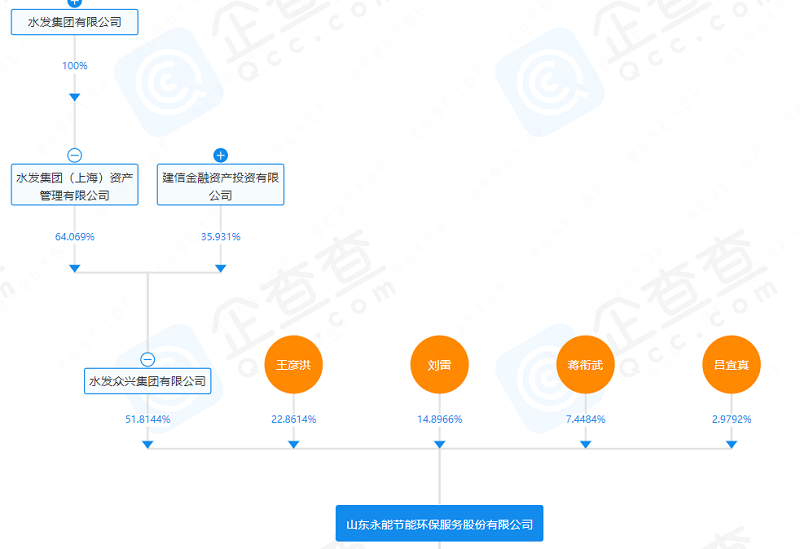The width and height of the screenshot is (800, 549).
Task: Expand the 建信金融资产投资有限公司 node with plus icon
Action: point(220,155)
